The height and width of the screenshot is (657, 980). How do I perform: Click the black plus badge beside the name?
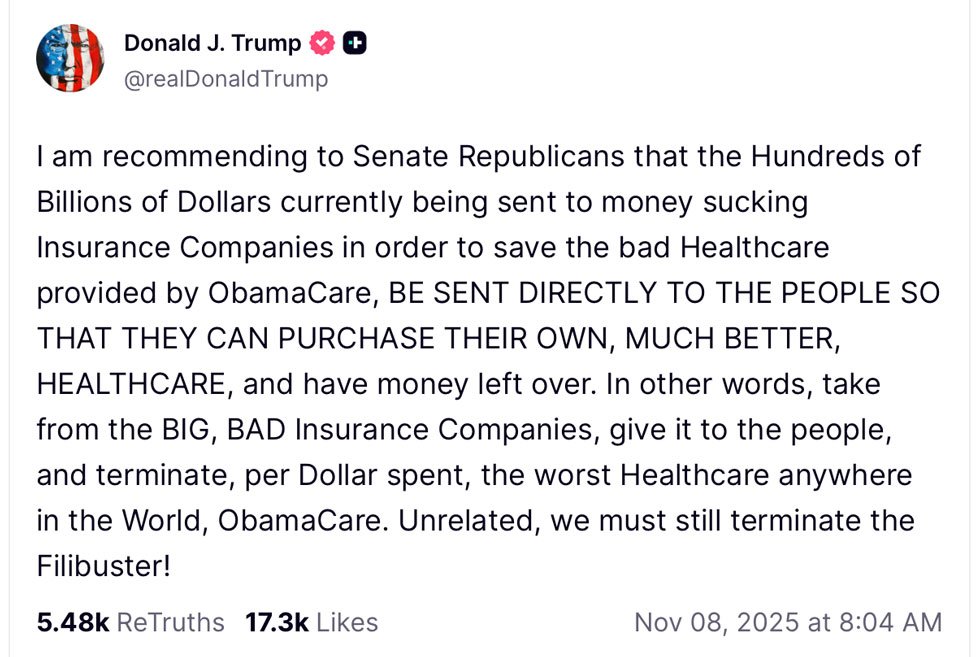(x=354, y=43)
